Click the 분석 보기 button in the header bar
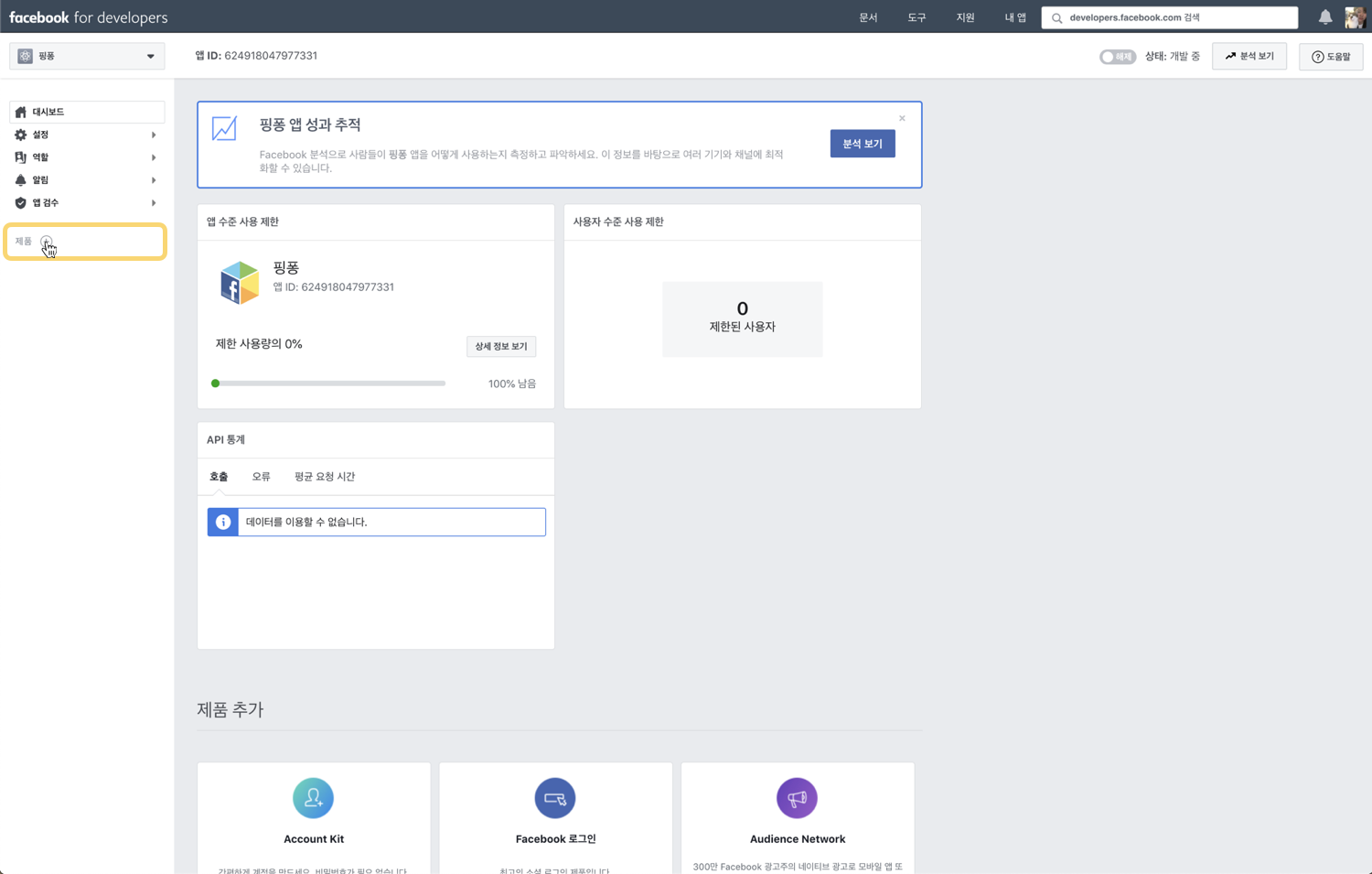The width and height of the screenshot is (1372, 874). pos(1249,56)
